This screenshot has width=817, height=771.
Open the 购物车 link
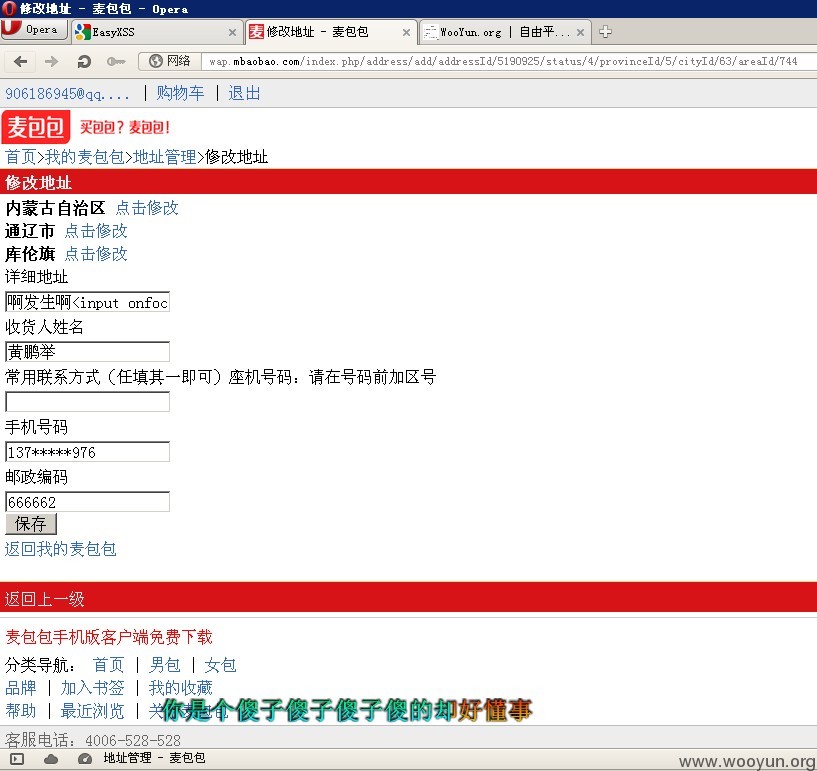point(180,93)
